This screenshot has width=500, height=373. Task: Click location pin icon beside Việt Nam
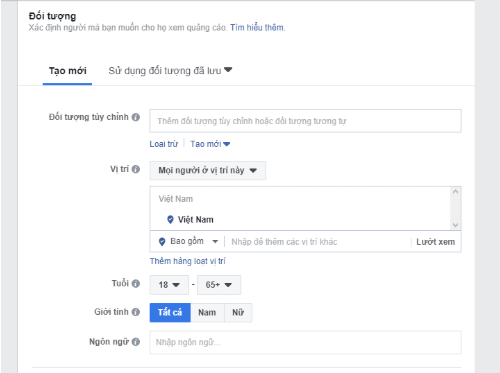170,220
